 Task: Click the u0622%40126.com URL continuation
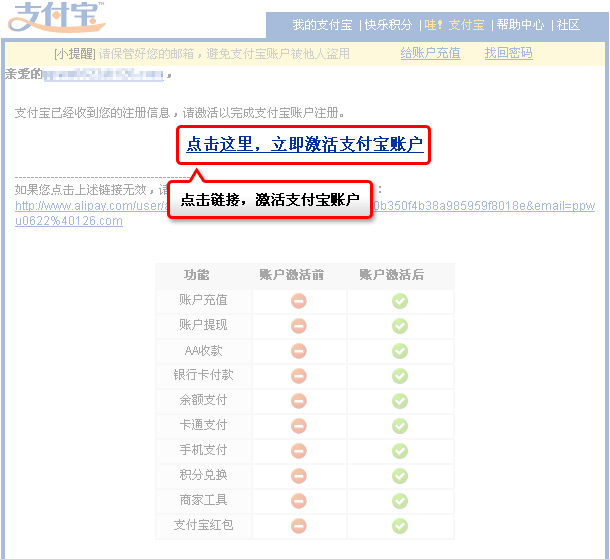(x=69, y=221)
